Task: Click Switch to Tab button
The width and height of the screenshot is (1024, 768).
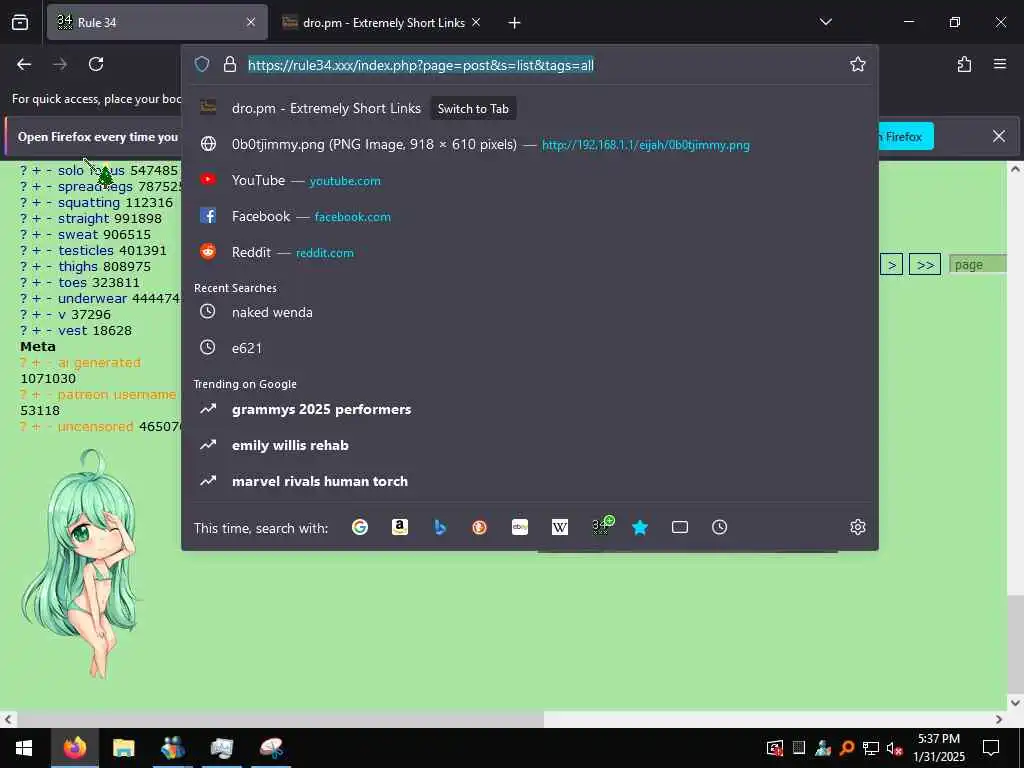Action: click(473, 109)
